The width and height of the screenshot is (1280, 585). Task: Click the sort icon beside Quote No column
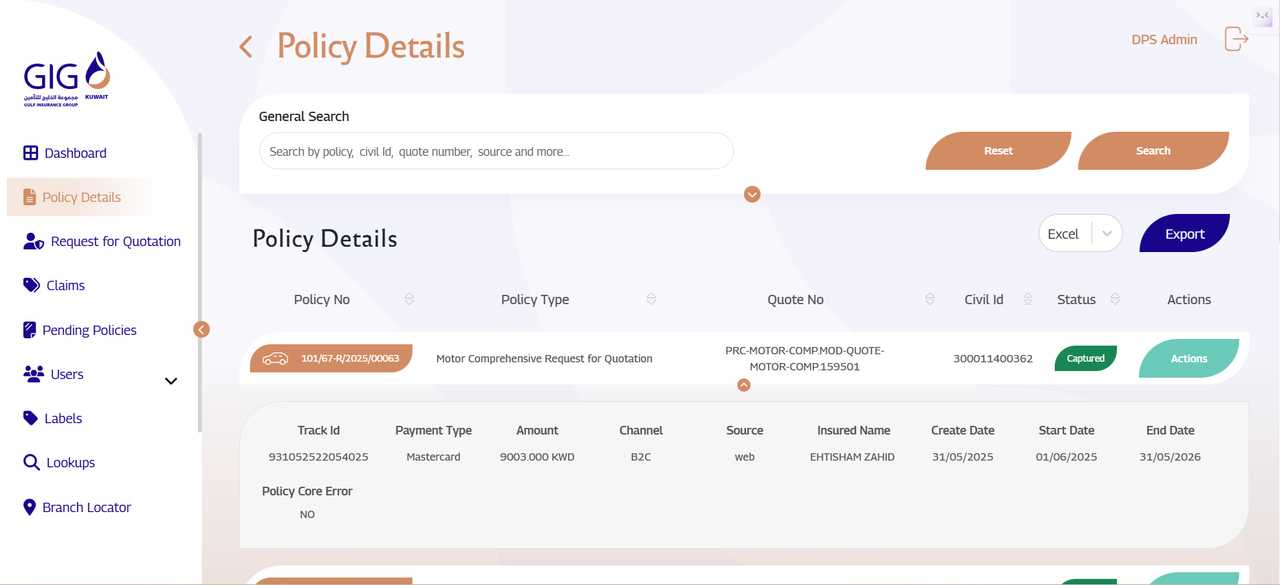[x=930, y=299]
